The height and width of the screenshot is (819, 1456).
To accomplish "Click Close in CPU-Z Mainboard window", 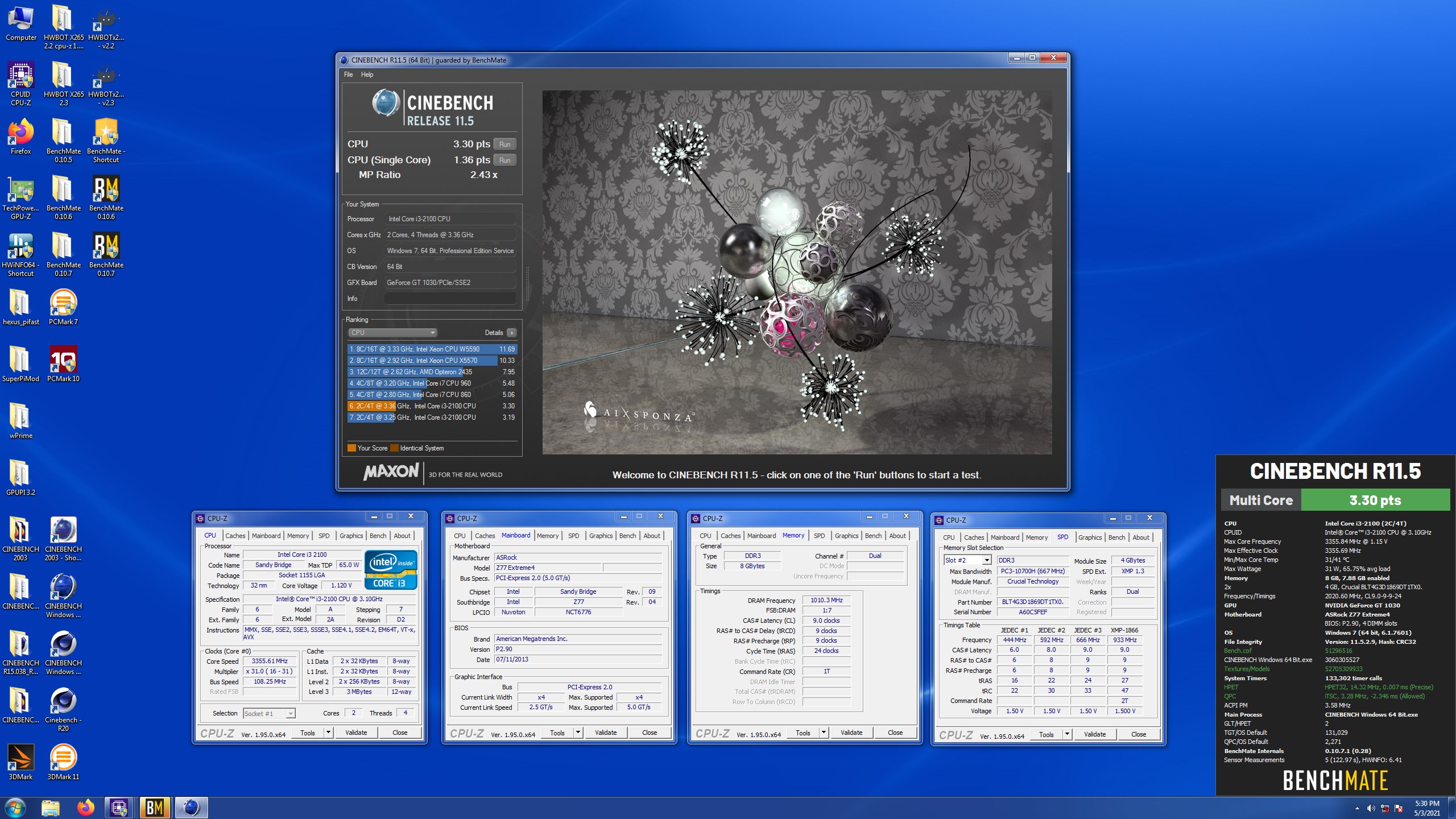I will (x=650, y=733).
